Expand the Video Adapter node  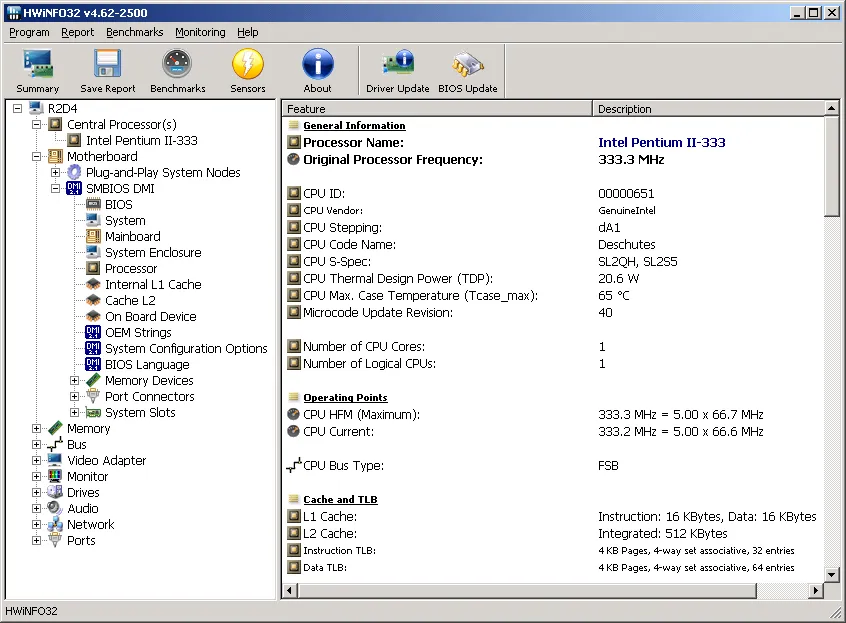(36, 460)
